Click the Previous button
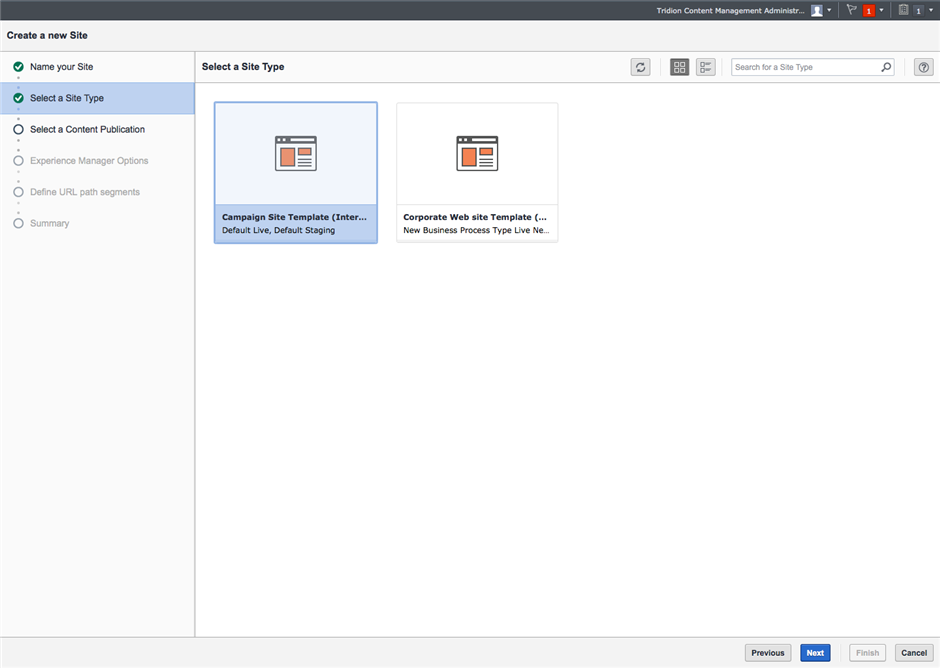 point(767,653)
